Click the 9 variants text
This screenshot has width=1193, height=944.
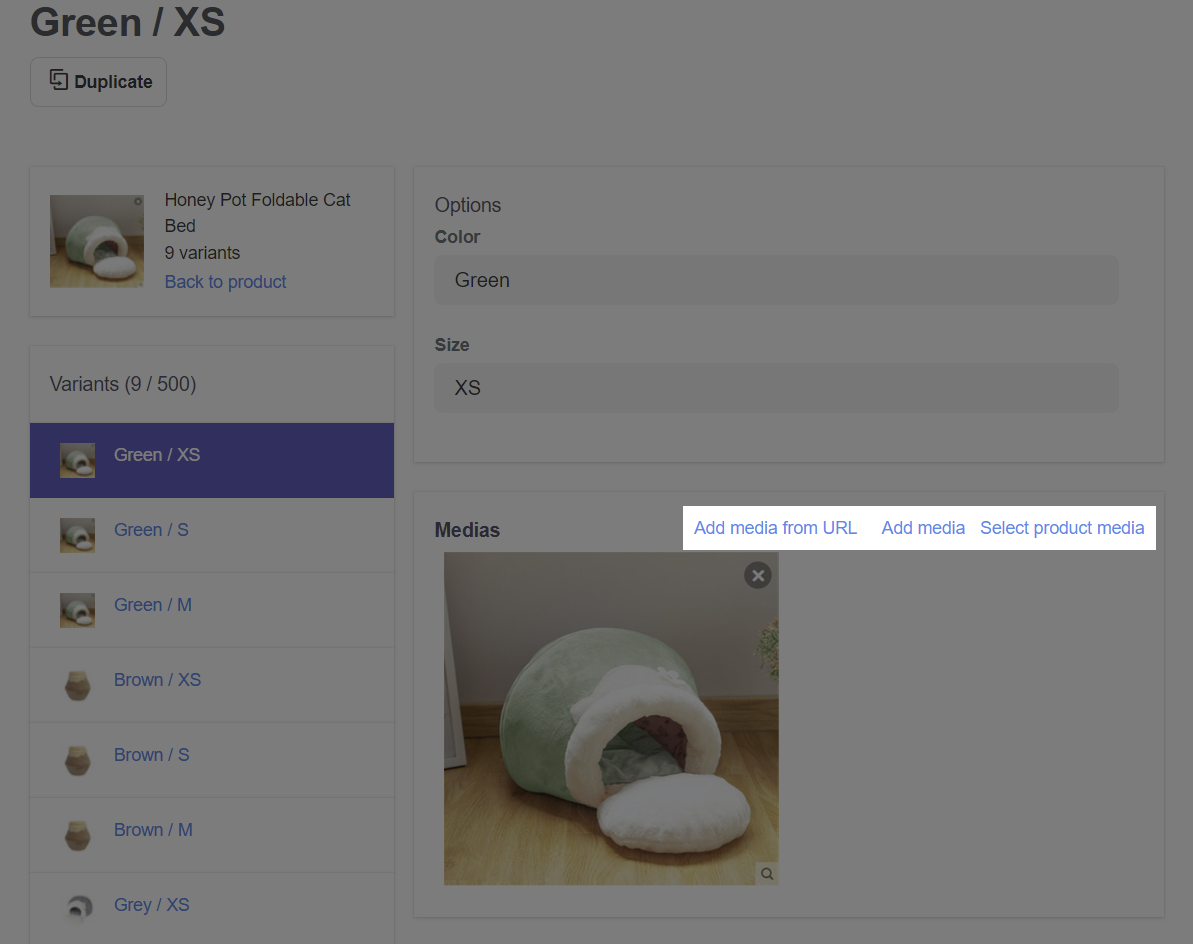(202, 253)
